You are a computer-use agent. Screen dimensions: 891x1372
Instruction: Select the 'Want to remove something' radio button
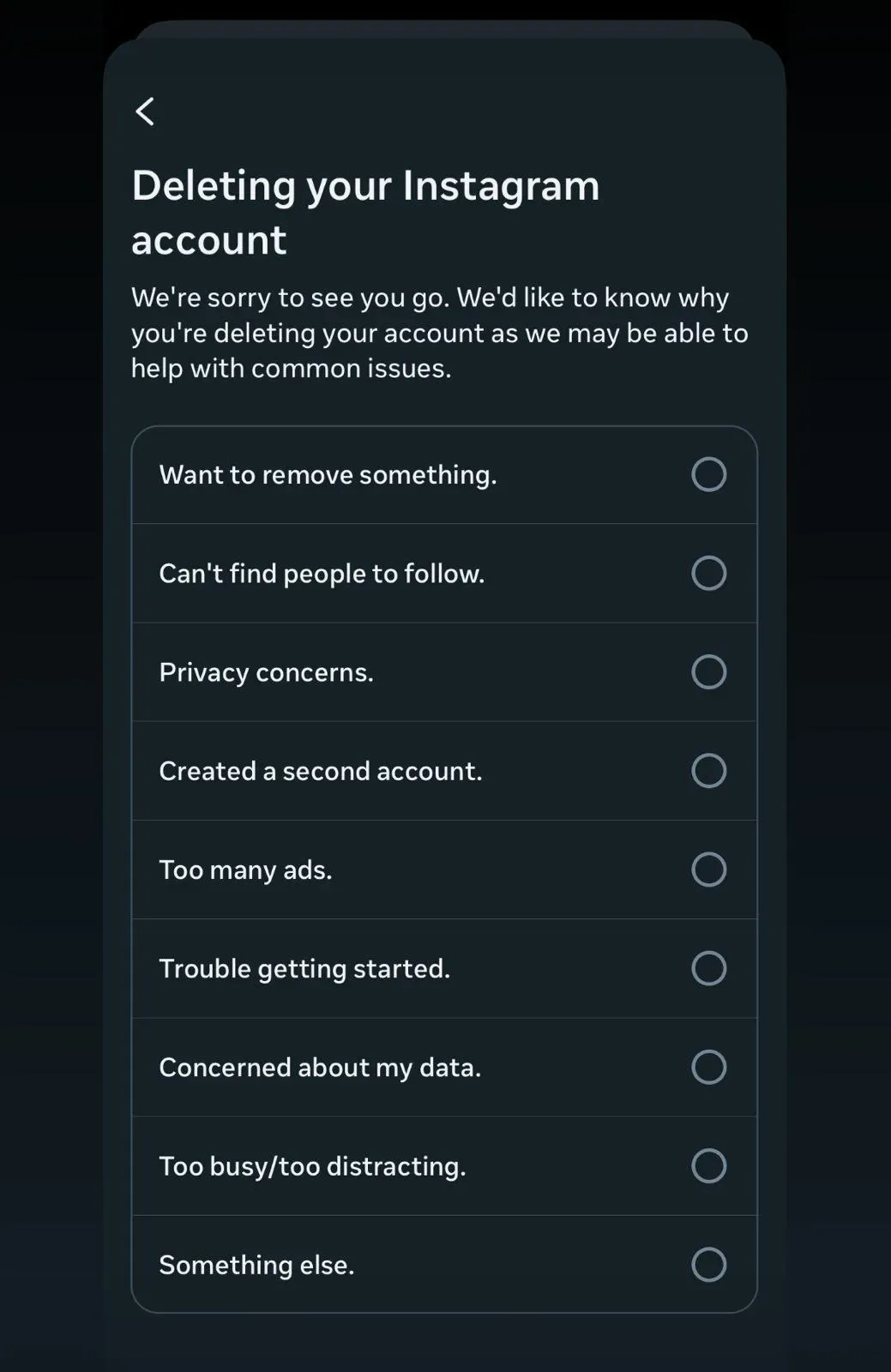[x=708, y=474]
